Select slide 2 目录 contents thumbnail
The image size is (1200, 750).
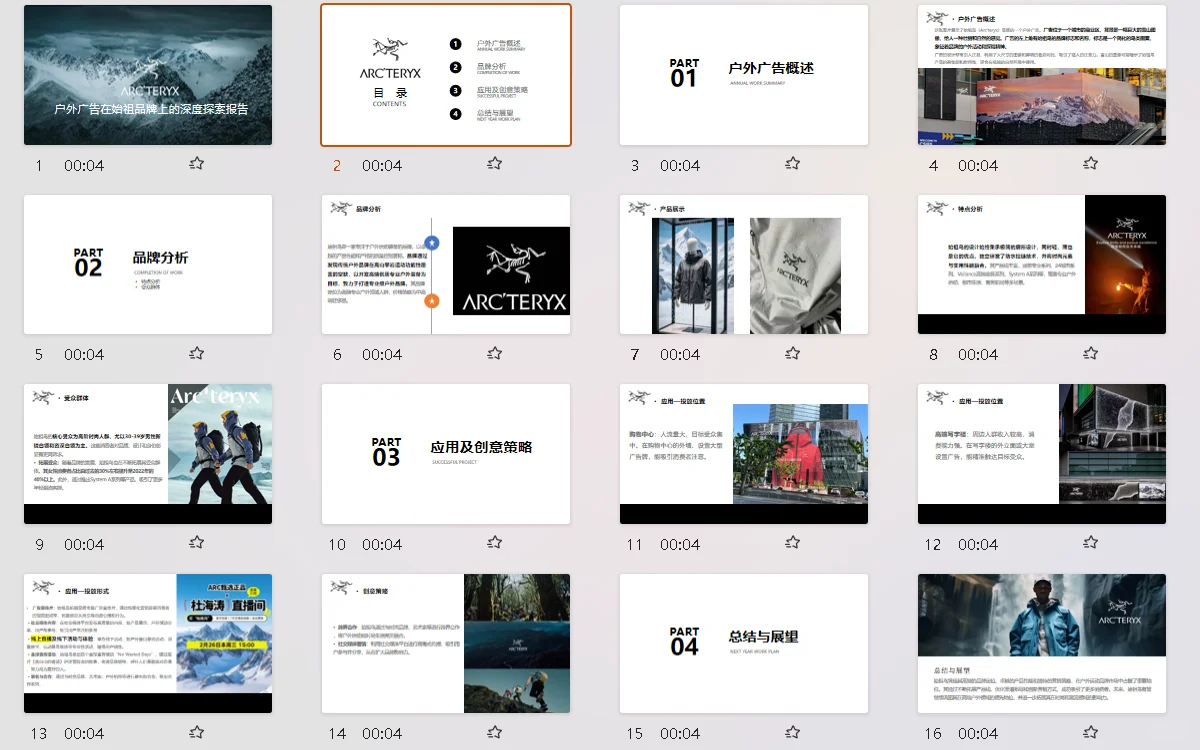(x=446, y=75)
